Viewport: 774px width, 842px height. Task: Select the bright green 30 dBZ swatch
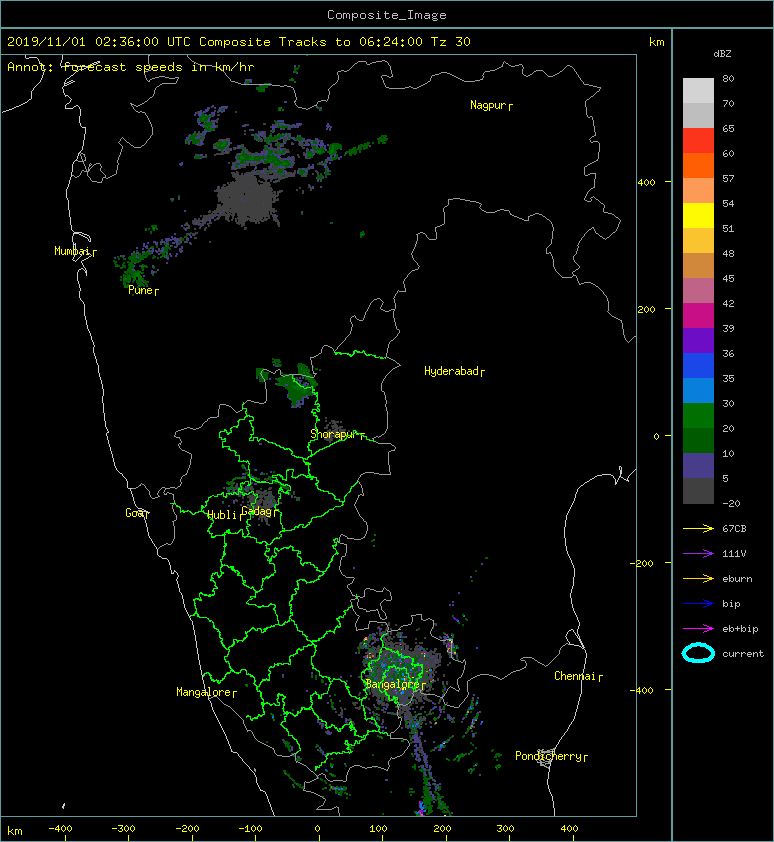click(x=698, y=416)
